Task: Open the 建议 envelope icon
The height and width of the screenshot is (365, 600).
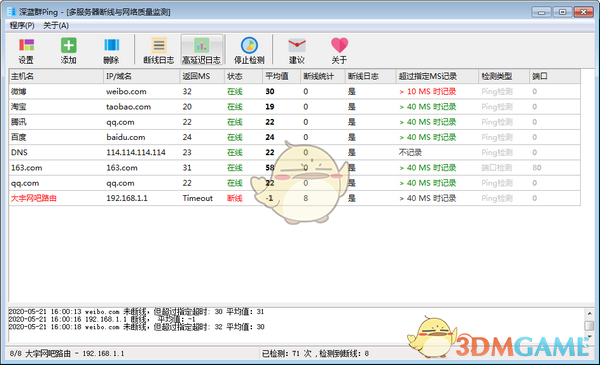Action: coord(297,45)
